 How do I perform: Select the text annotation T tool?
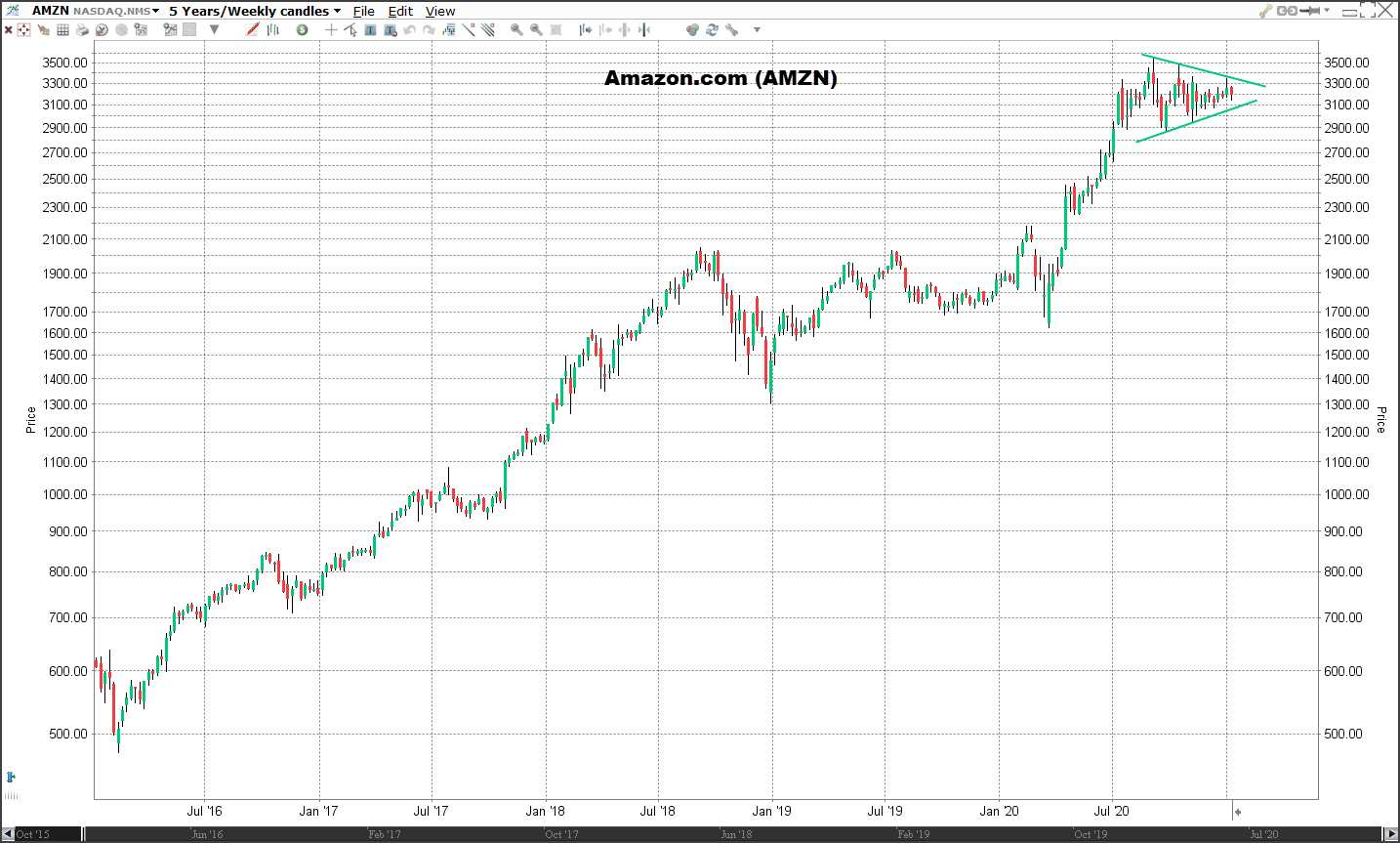(370, 30)
